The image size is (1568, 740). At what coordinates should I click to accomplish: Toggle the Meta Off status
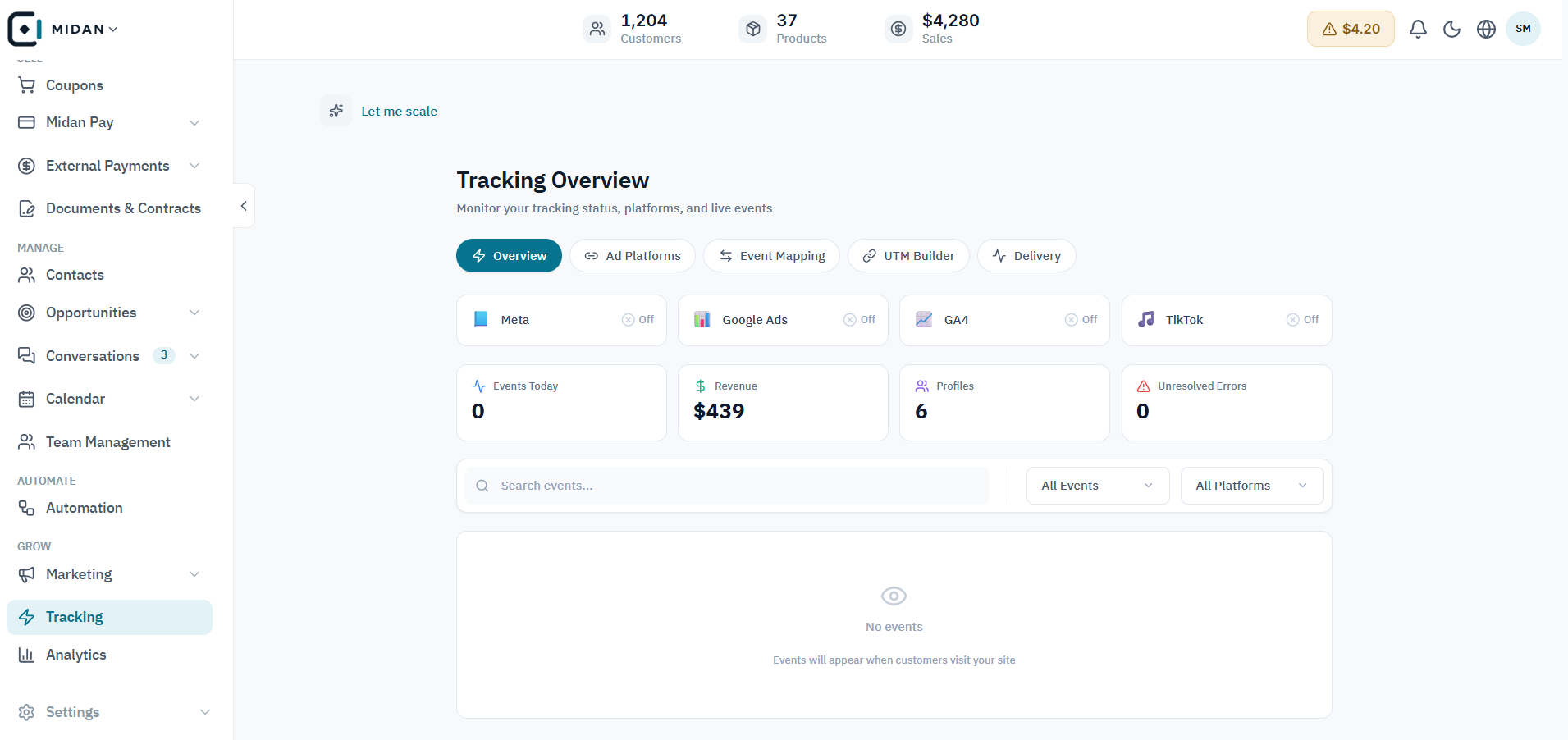pos(638,320)
